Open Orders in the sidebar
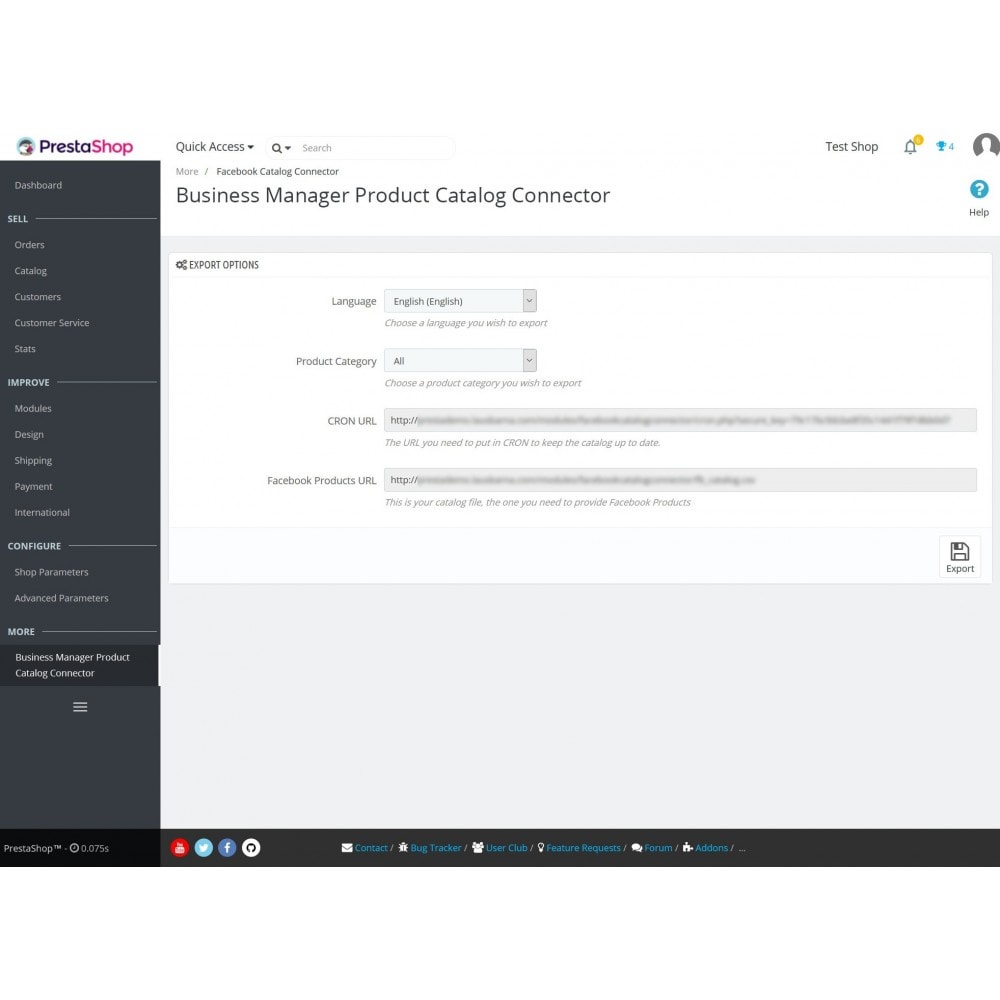 [29, 245]
